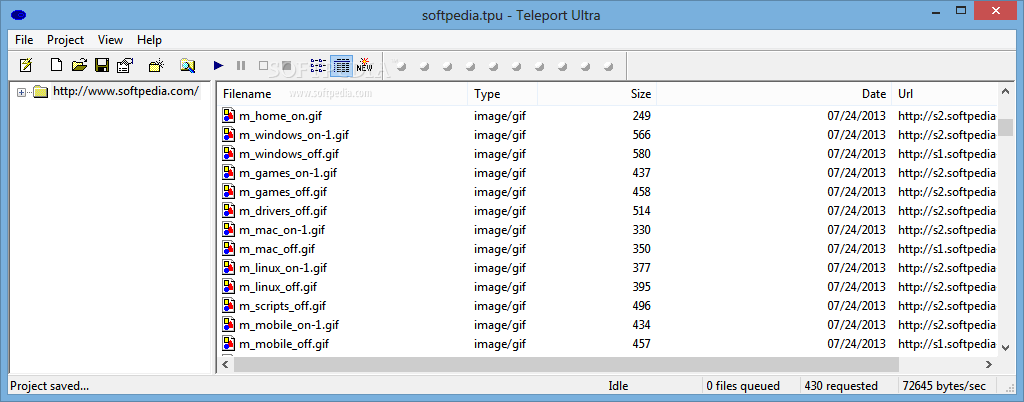Click the file icon beside m_mac_on-1.gif

pyautogui.click(x=228, y=230)
